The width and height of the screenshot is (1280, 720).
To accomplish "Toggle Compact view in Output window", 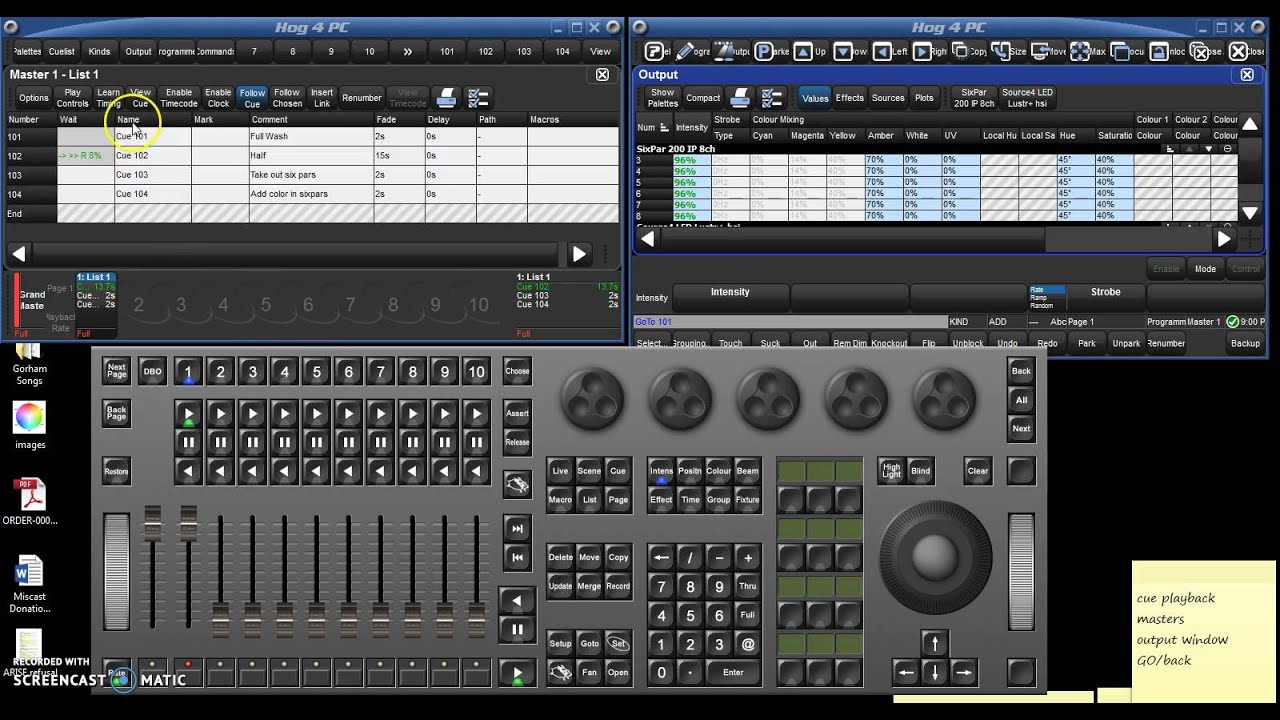I will click(703, 98).
